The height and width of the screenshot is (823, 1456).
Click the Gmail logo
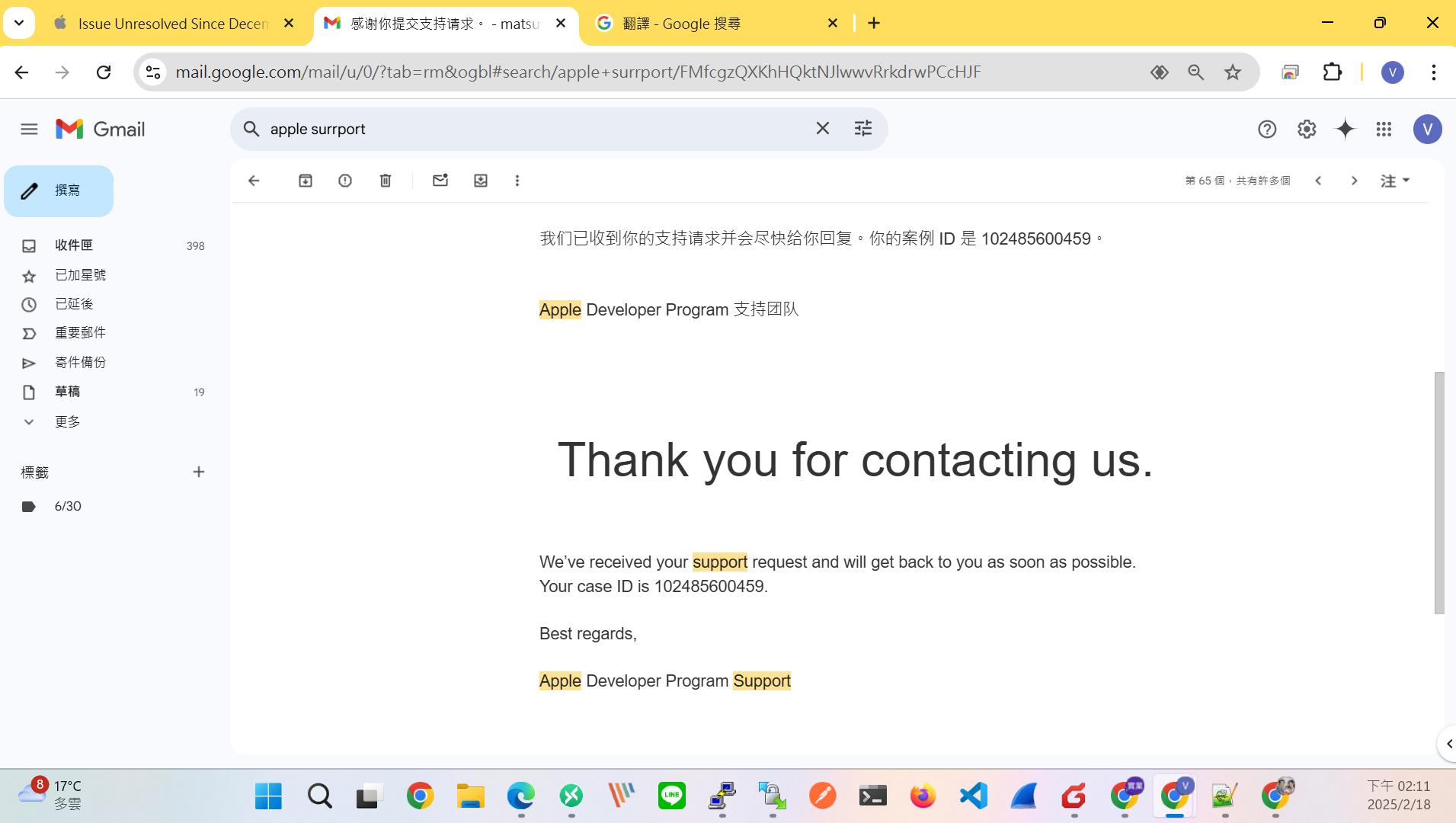(x=101, y=130)
